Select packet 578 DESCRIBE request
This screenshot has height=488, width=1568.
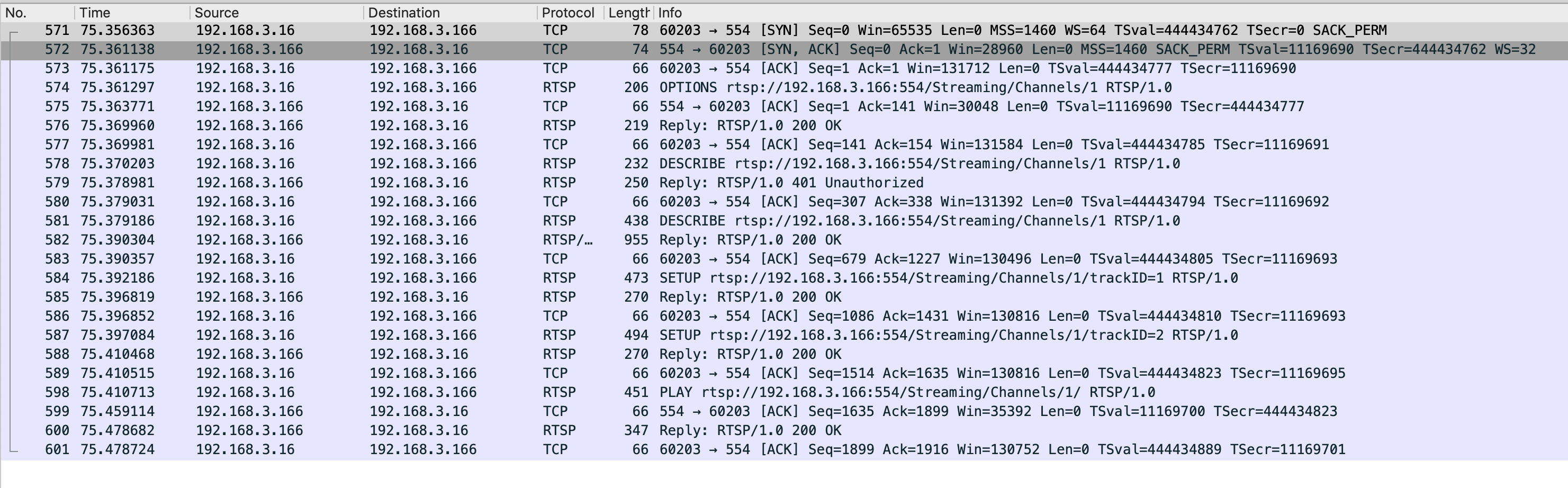point(784,164)
